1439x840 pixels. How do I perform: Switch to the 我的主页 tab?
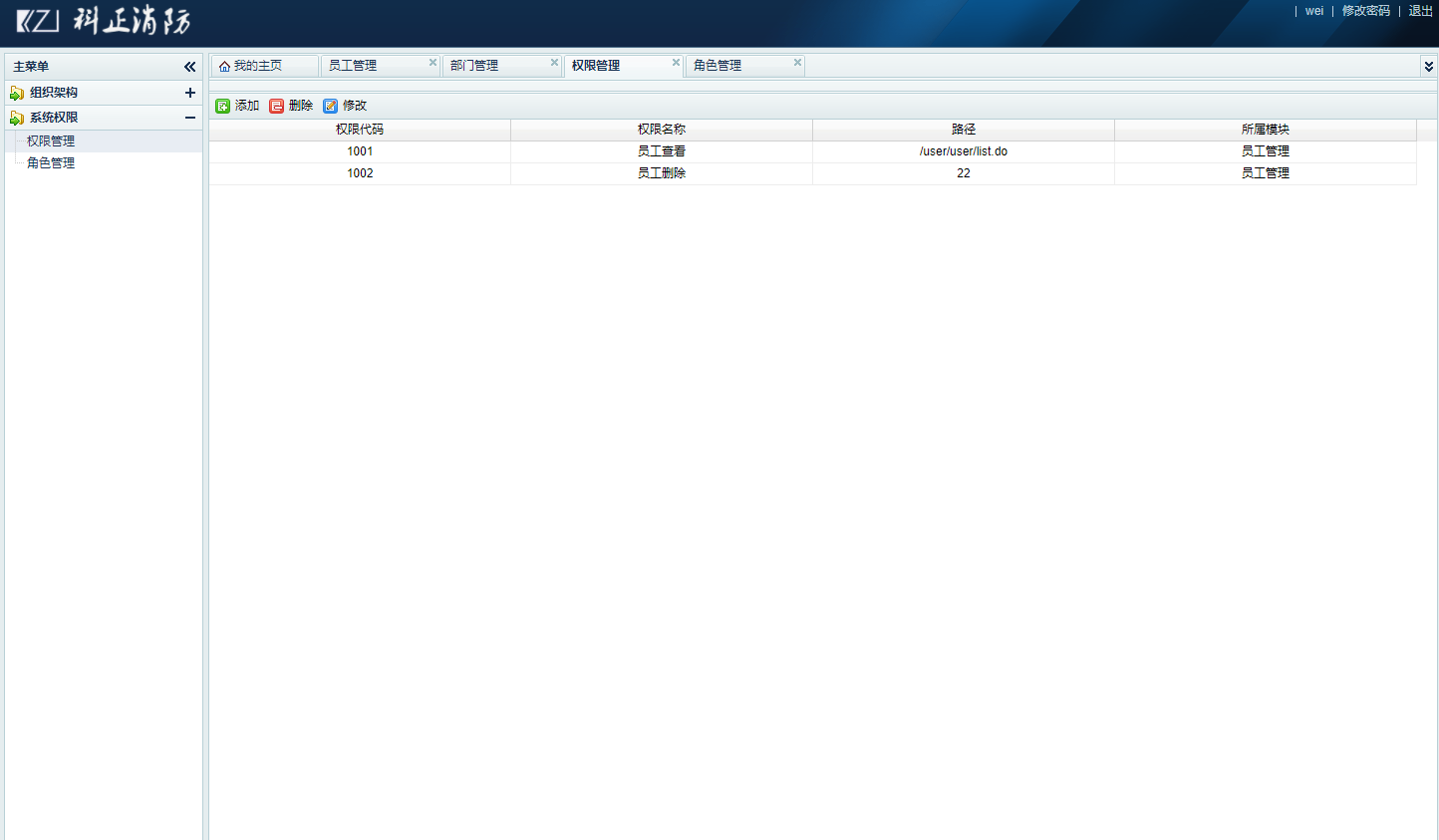pos(265,66)
